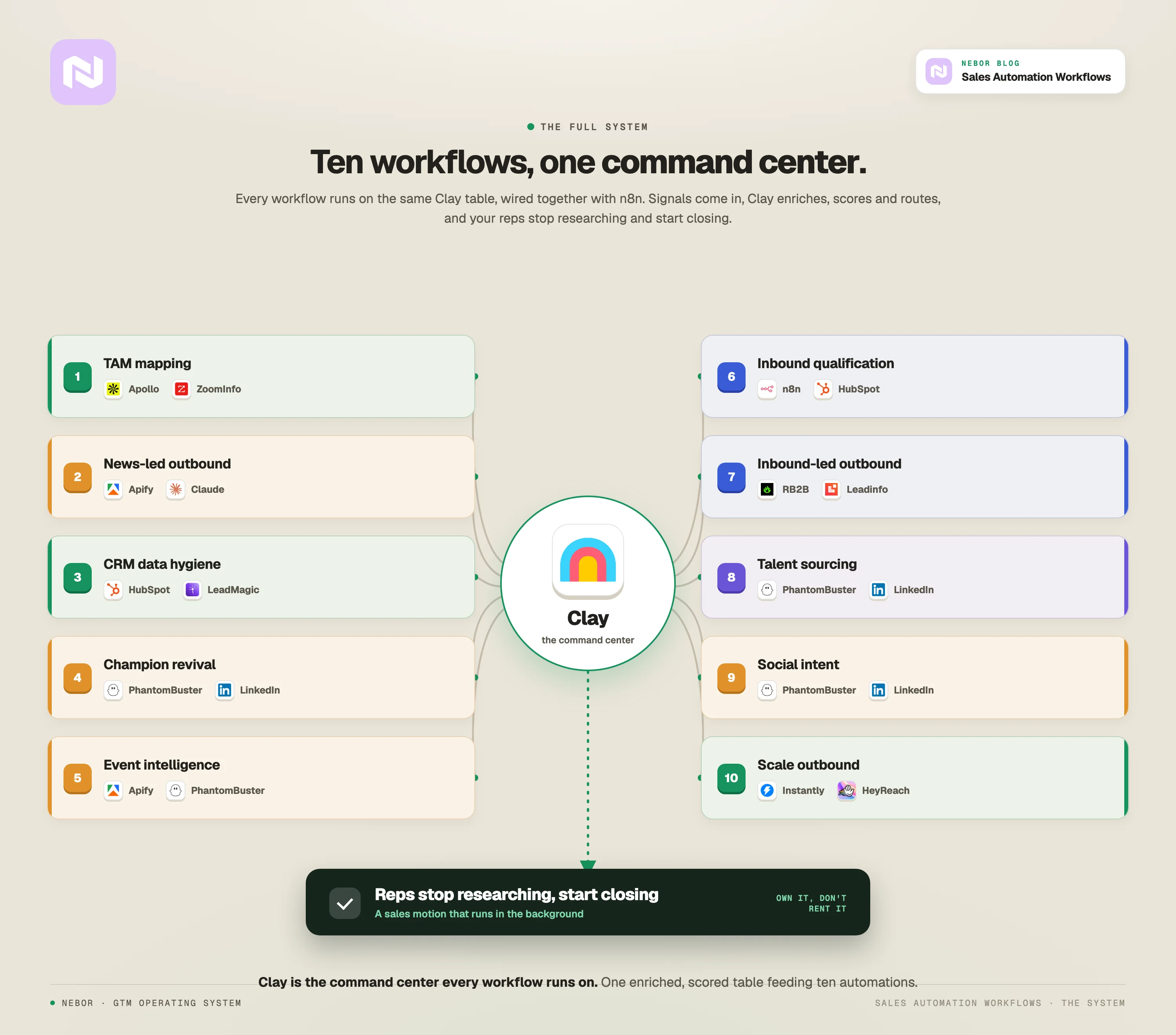Select the number 6 badge for Inbound qualification

pos(731,378)
